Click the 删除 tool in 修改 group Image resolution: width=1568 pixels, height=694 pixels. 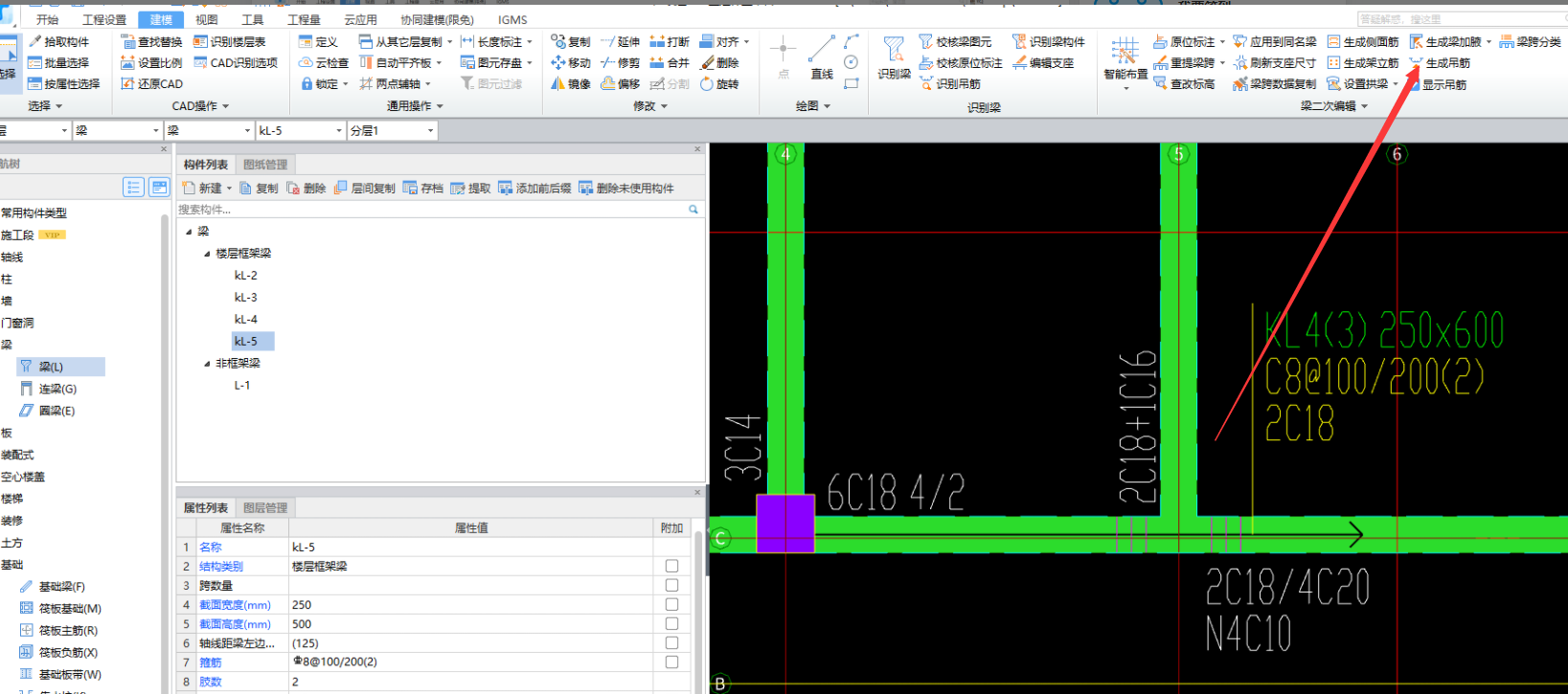(x=719, y=62)
